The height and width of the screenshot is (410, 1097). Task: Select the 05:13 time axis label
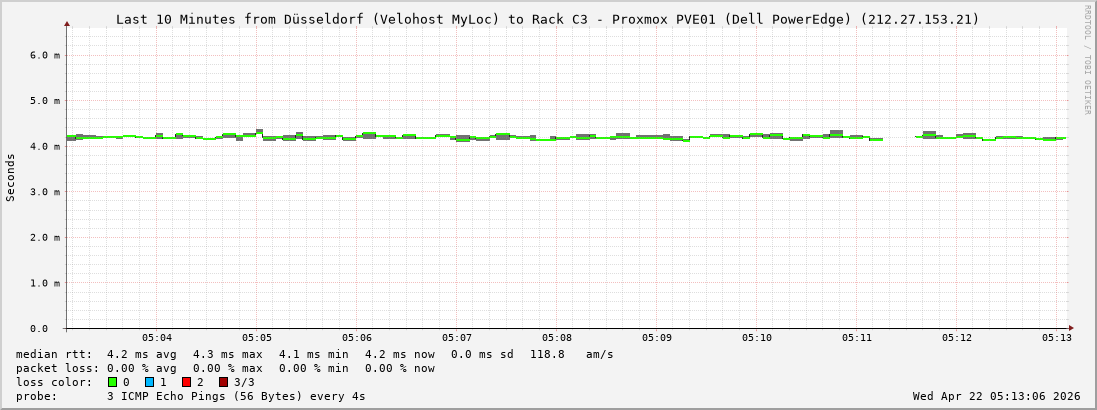[1057, 338]
